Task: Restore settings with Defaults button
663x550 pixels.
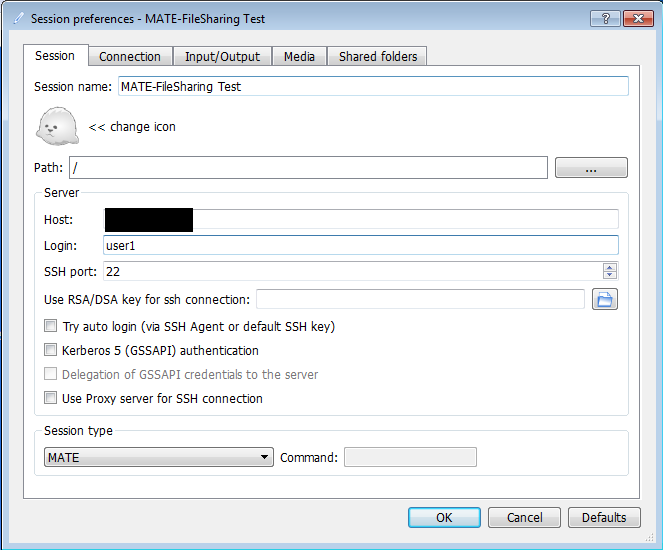Action: click(x=604, y=517)
